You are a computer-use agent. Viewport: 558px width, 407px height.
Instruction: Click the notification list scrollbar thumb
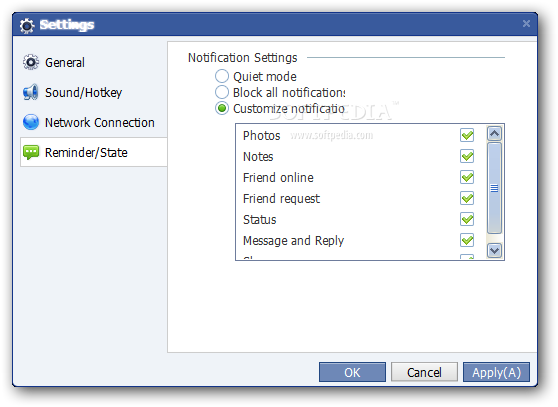pos(494,188)
